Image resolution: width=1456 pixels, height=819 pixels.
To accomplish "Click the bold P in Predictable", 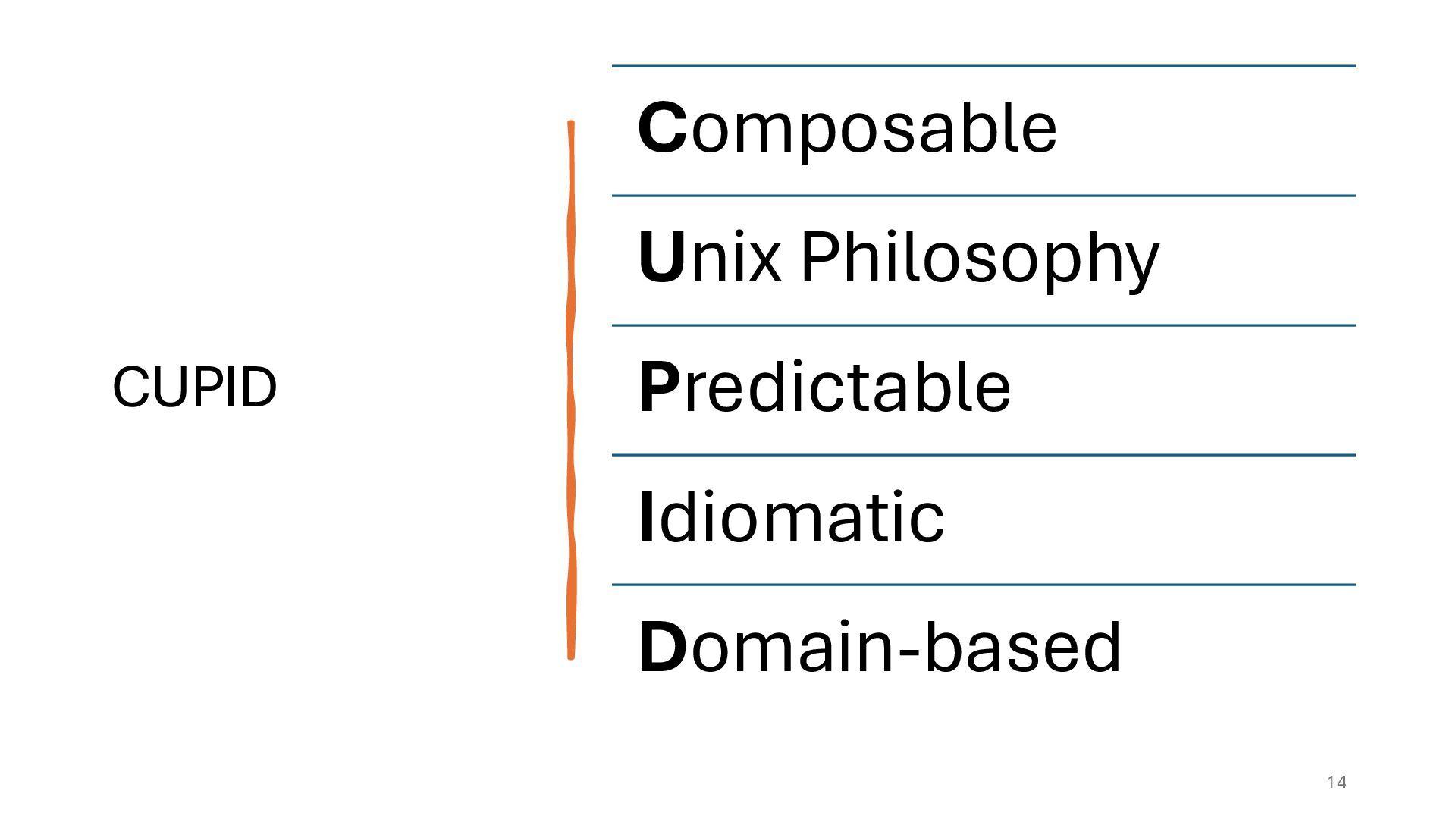I will [659, 388].
